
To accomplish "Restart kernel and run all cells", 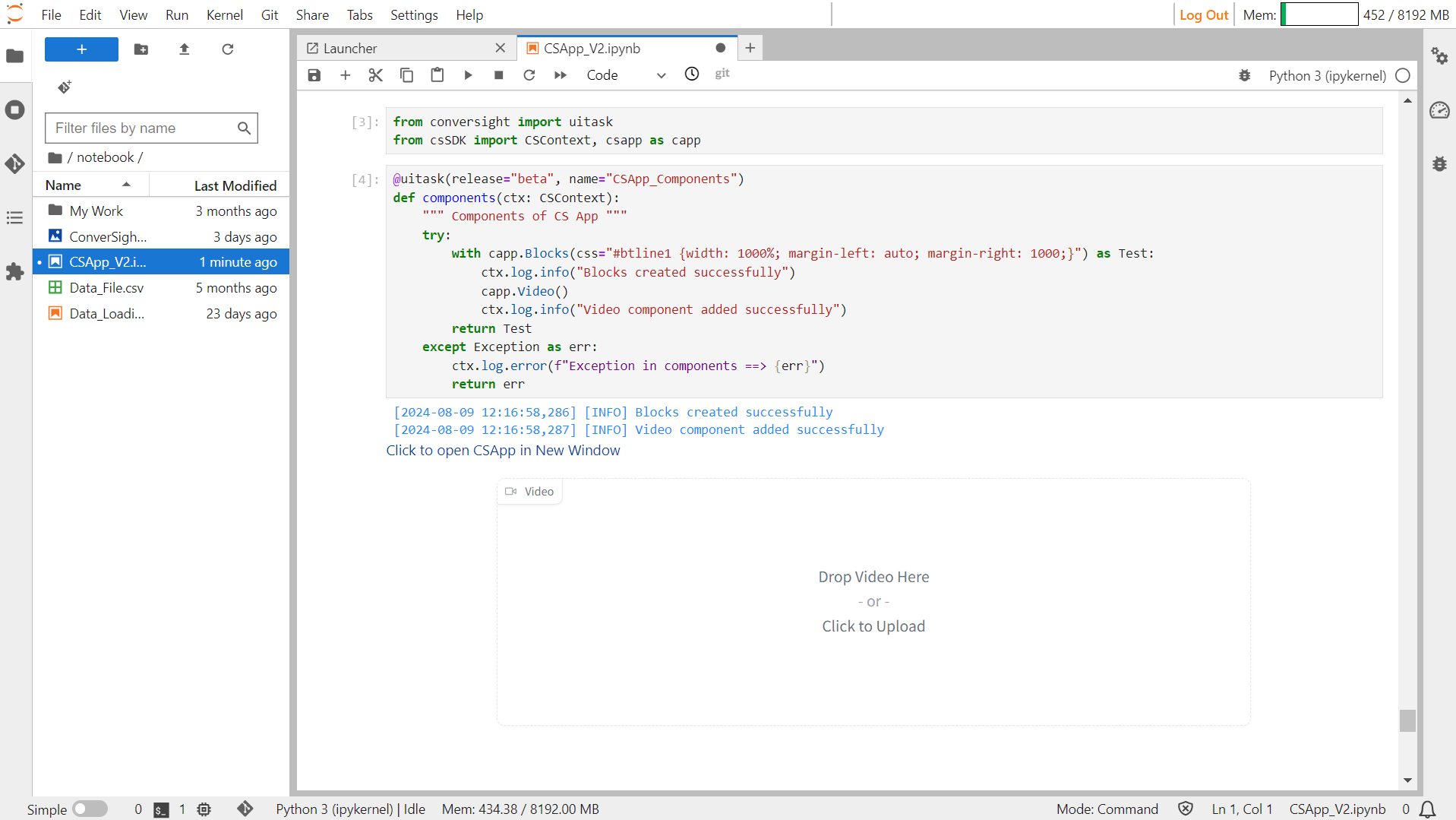I will click(561, 75).
